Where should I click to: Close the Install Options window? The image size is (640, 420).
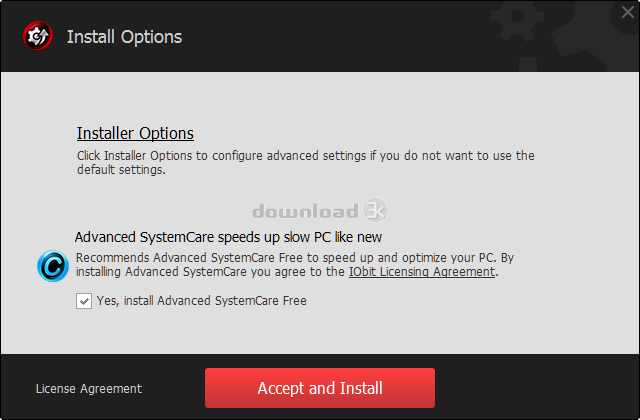click(627, 12)
